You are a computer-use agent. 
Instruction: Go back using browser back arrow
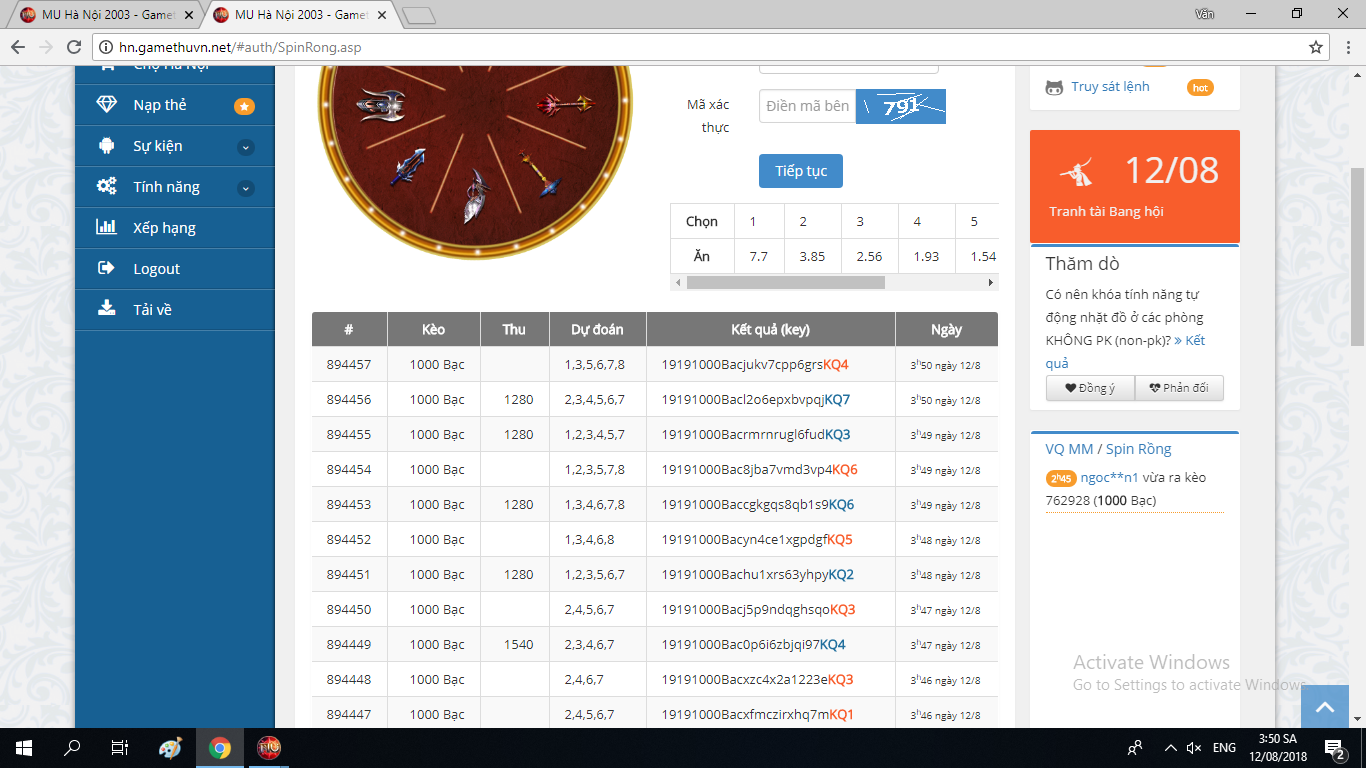[18, 47]
